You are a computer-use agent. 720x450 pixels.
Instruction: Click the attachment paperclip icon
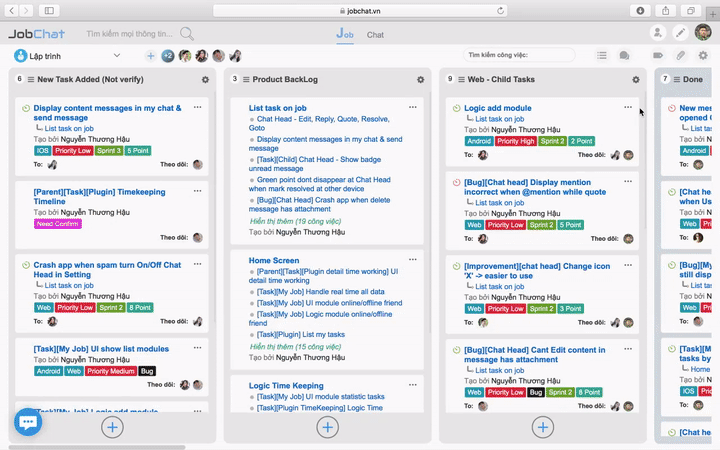[x=681, y=56]
